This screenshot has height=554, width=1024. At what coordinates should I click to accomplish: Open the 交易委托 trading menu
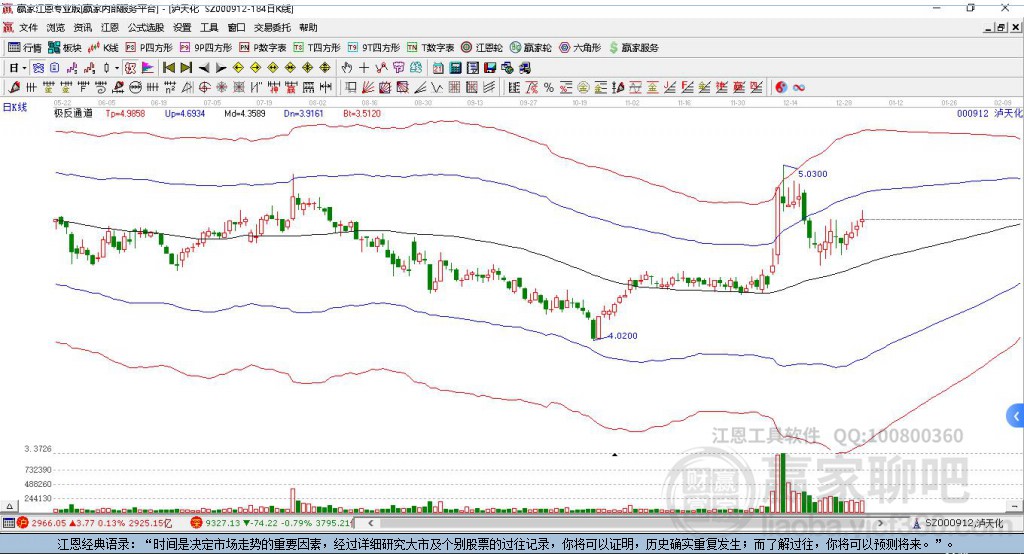pyautogui.click(x=272, y=27)
